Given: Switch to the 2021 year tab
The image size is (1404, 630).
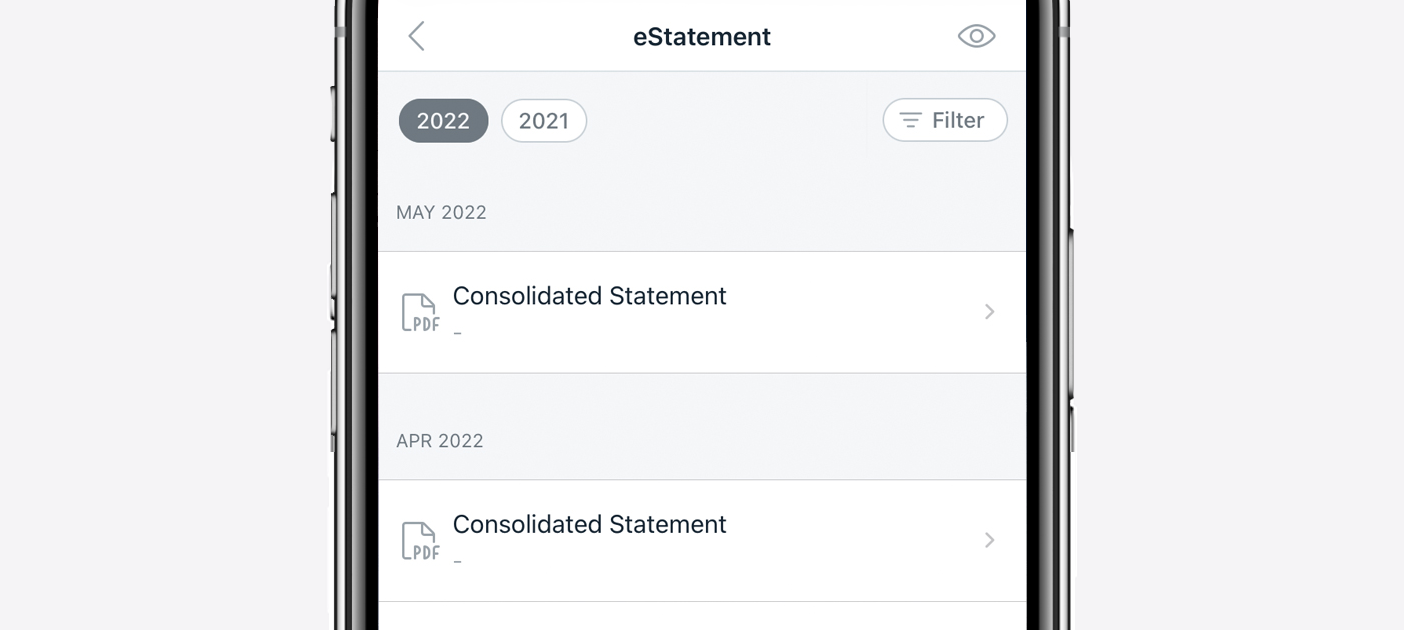Looking at the screenshot, I should (544, 121).
